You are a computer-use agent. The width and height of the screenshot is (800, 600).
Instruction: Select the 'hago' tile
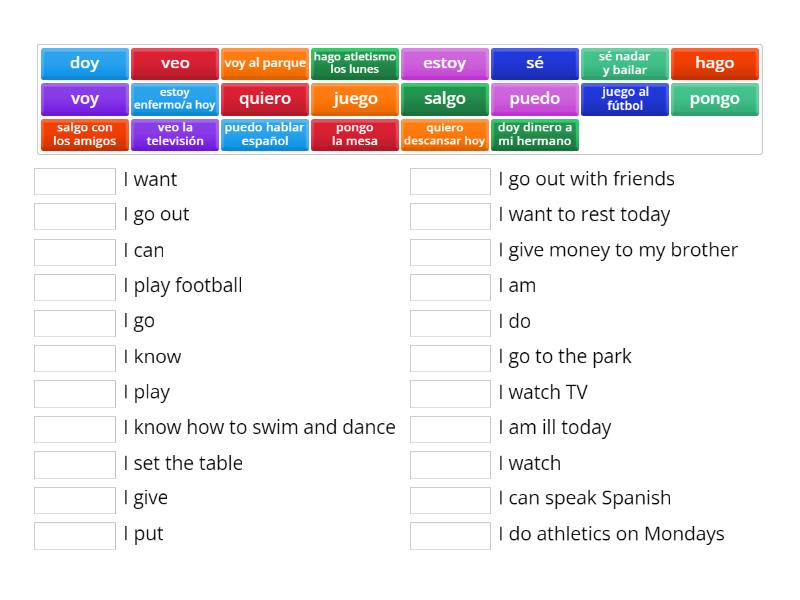point(715,63)
